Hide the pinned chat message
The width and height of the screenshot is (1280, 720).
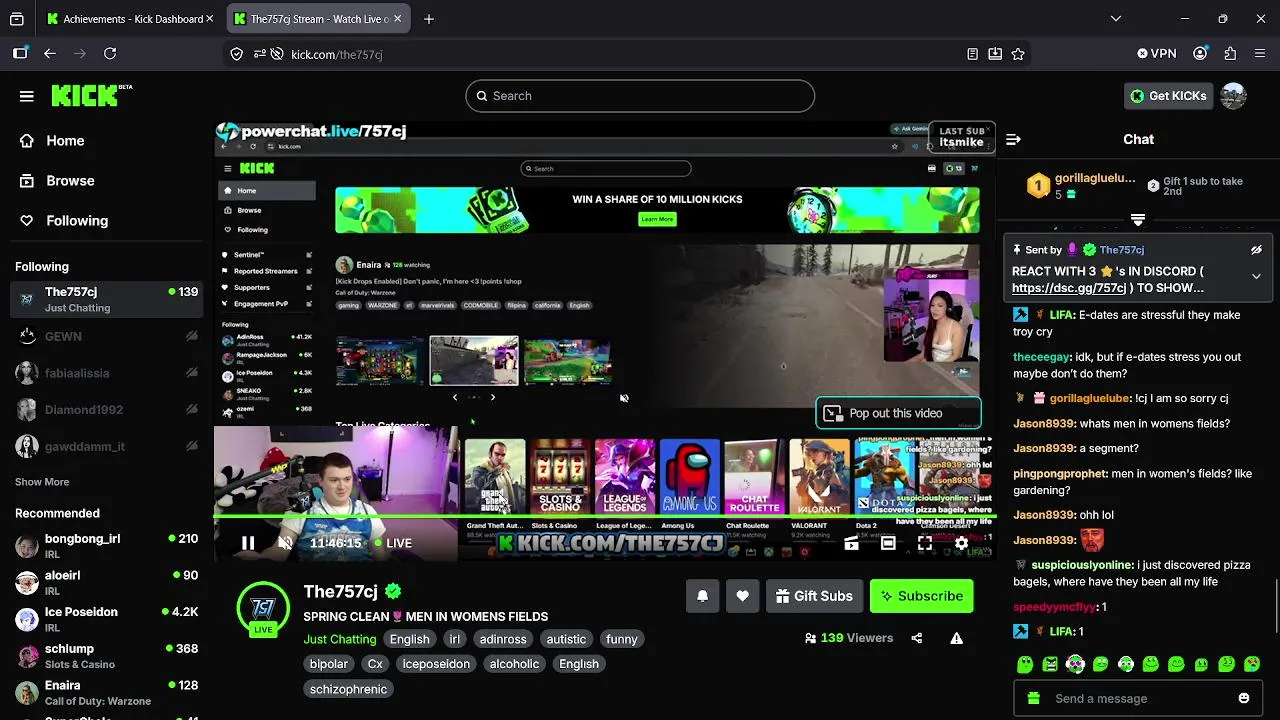point(1256,250)
